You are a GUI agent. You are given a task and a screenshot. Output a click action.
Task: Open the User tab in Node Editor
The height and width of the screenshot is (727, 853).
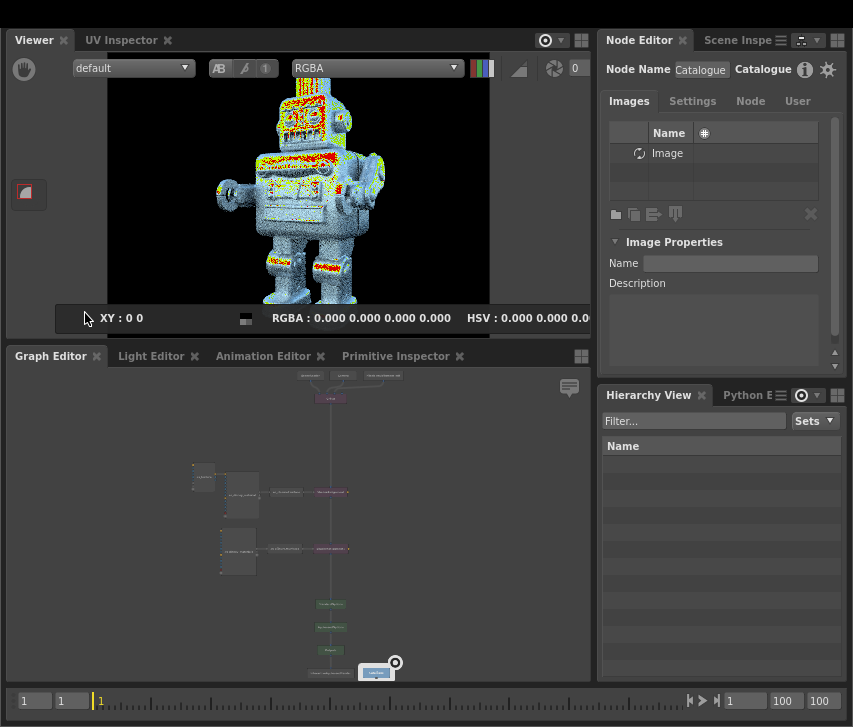click(798, 101)
